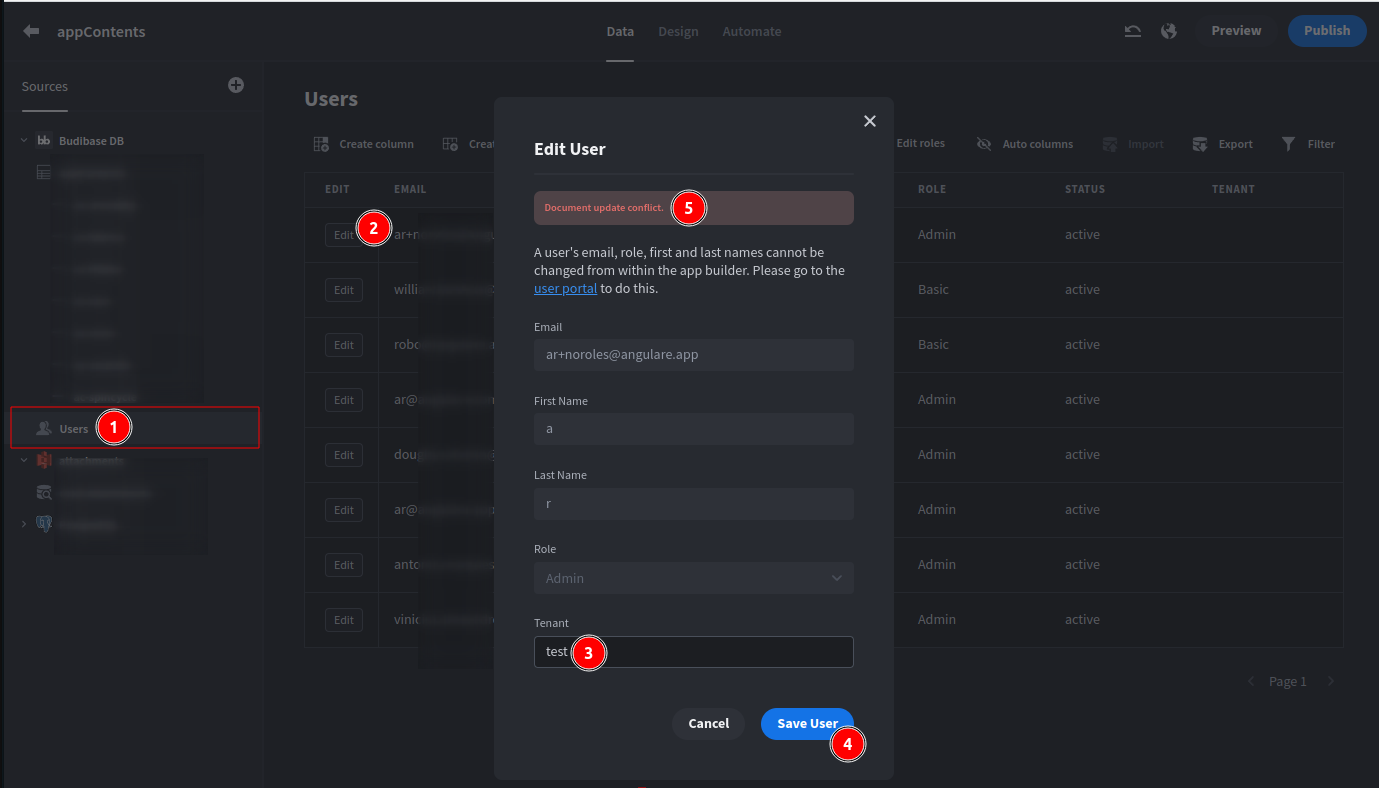Open the globe icon near Preview

(1169, 31)
